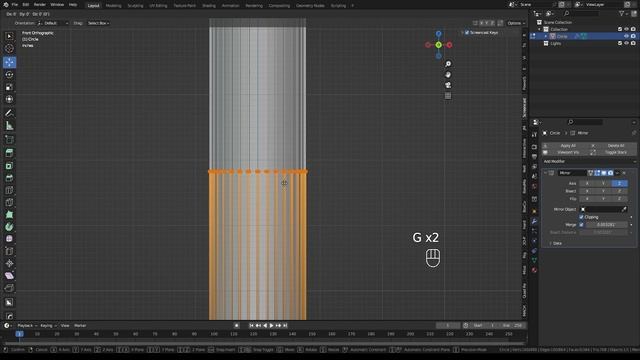Screen dimensions: 640x360
Task: Open the Options dropdown in viewport header
Action: [x=516, y=23]
